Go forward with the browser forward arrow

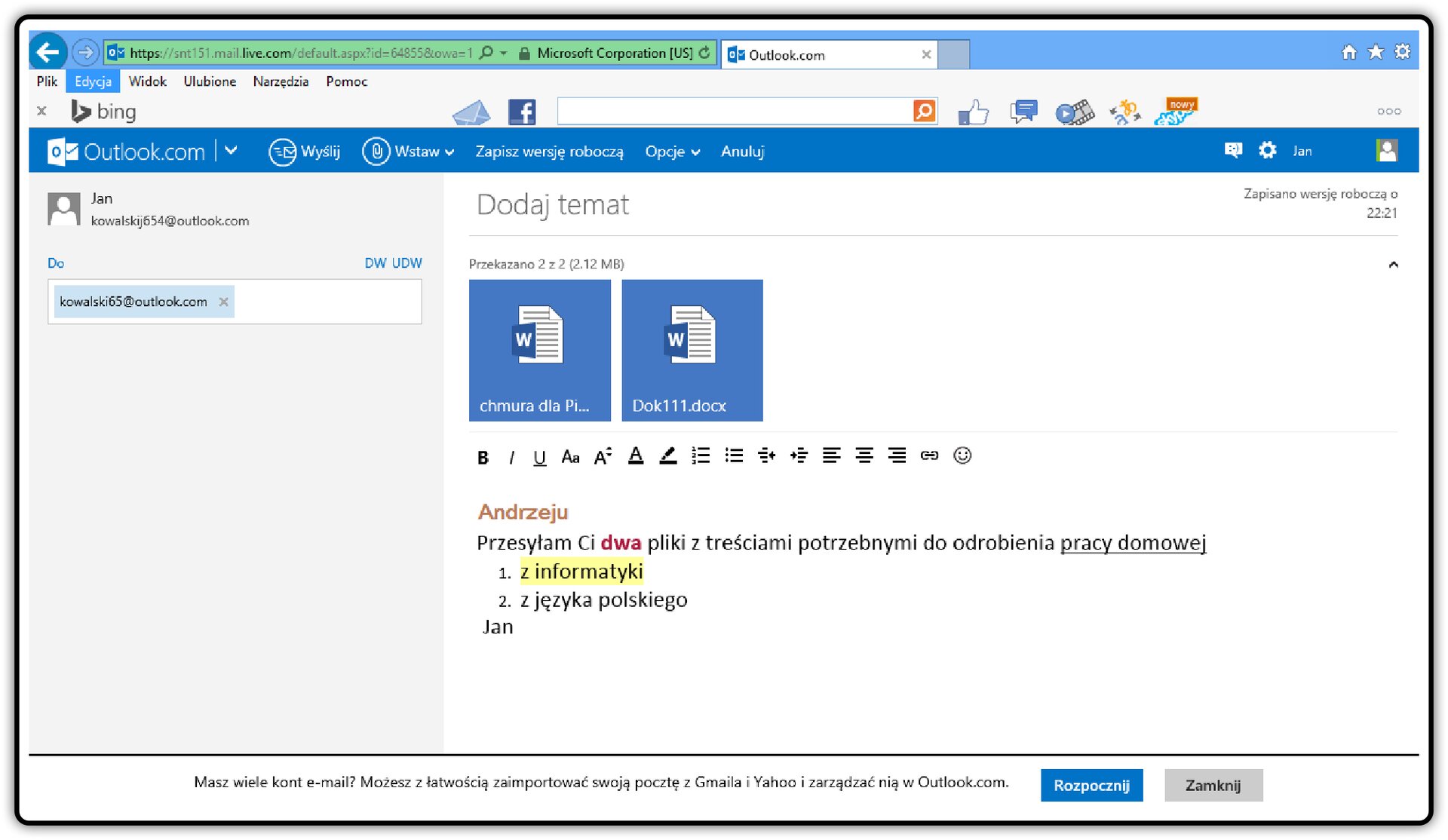(x=85, y=52)
